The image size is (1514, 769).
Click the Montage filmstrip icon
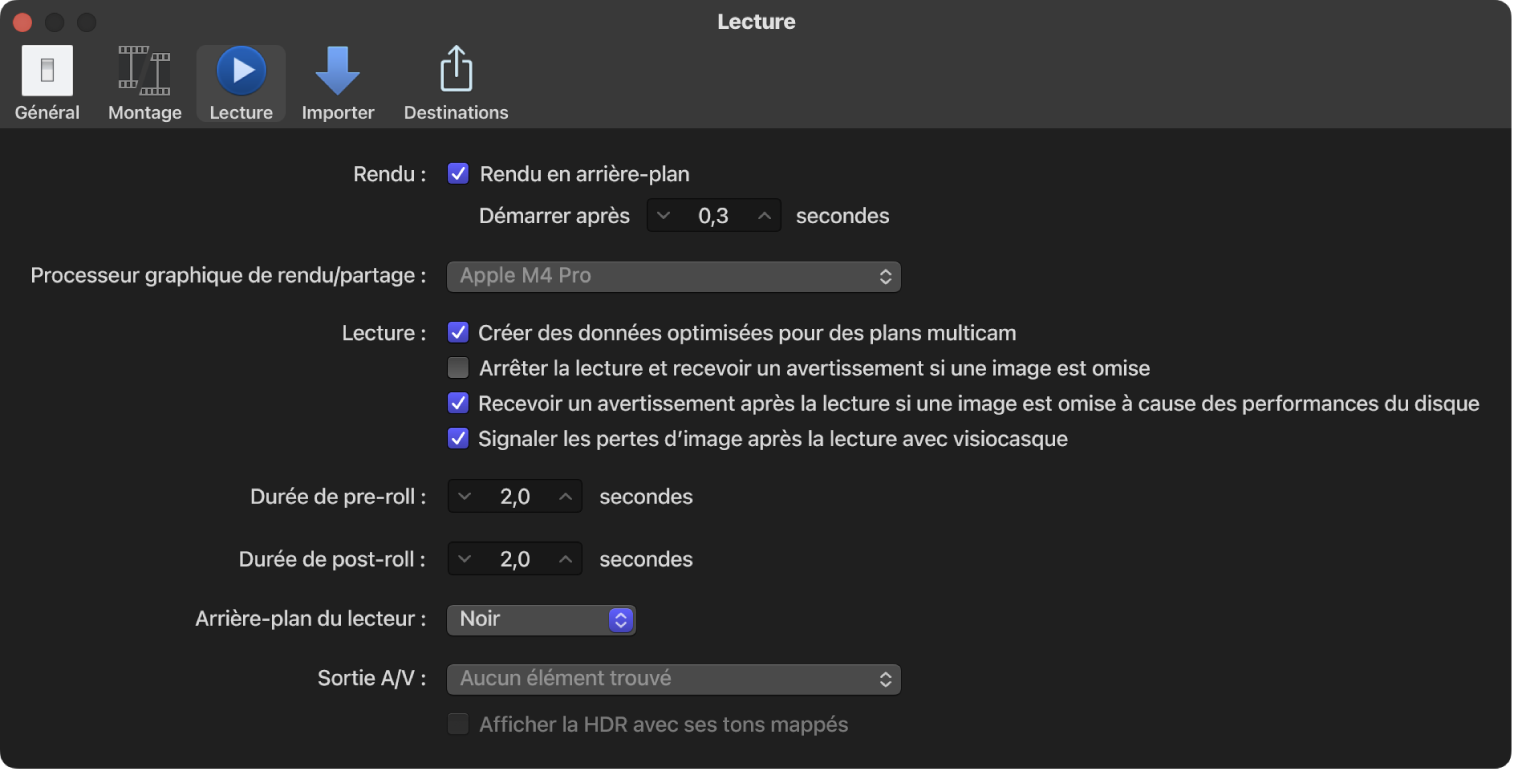(144, 68)
